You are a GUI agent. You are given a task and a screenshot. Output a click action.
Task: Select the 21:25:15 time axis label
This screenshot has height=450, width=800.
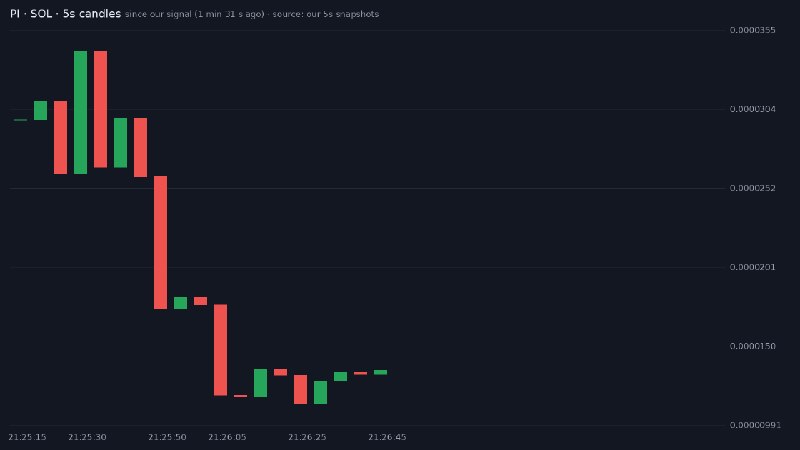[x=27, y=437]
